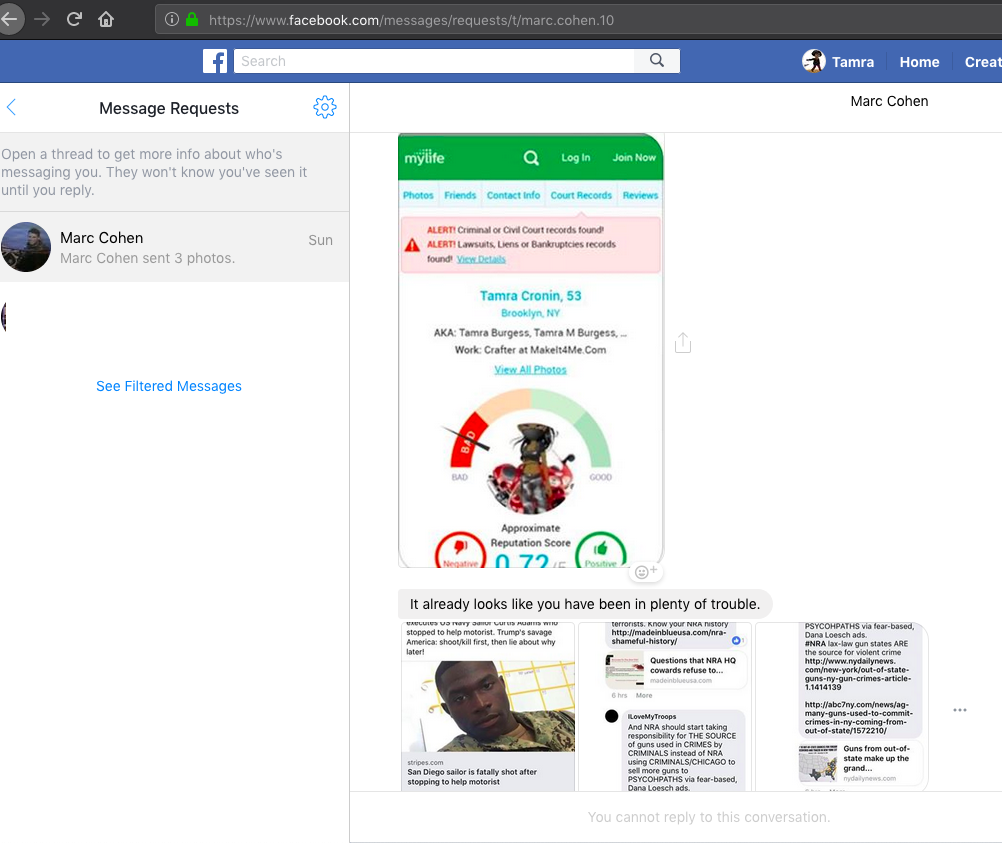
Task: Go to browser home page icon
Action: (x=106, y=20)
